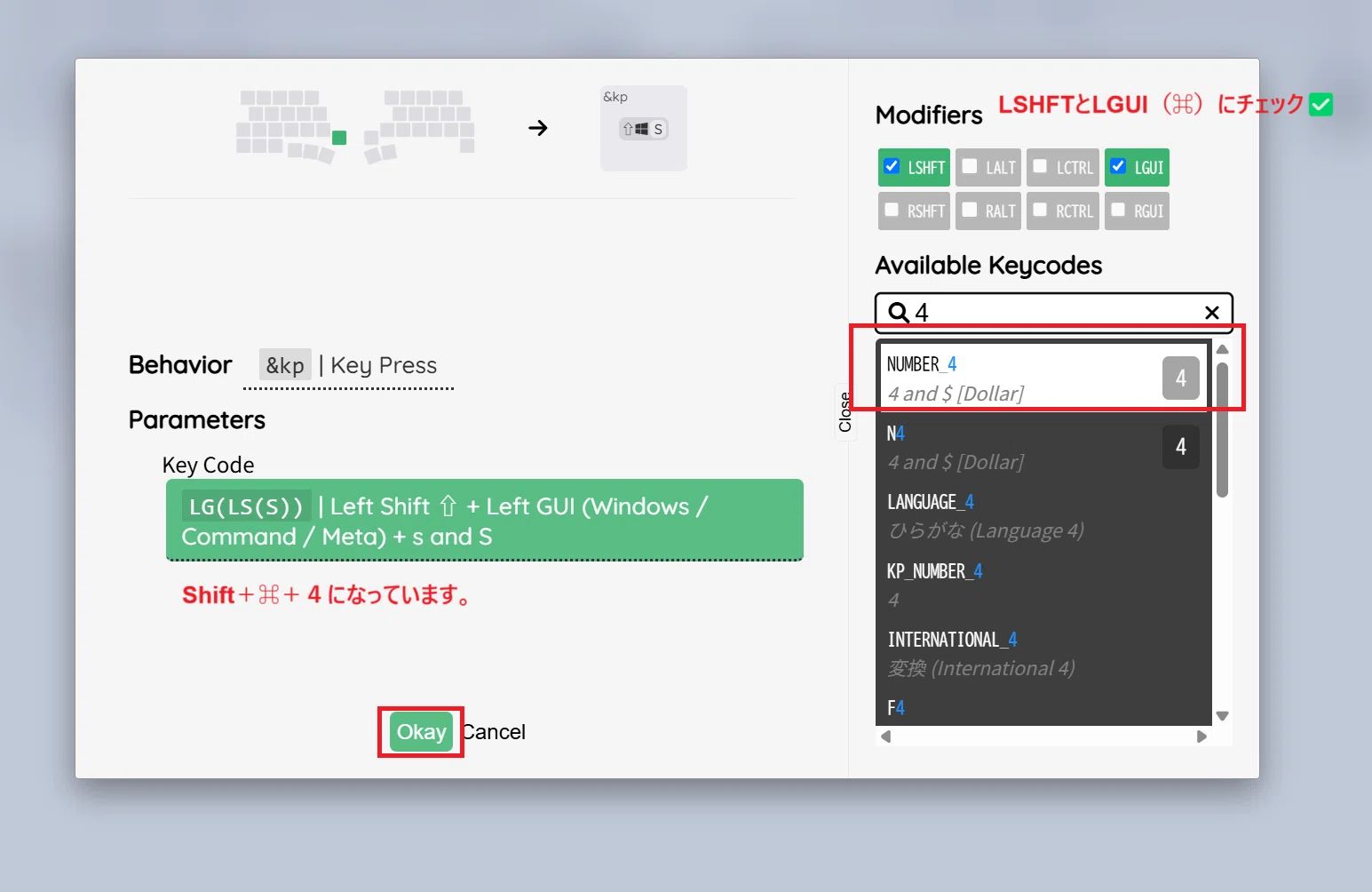Click the keycode list scroll-left arrow

coord(885,737)
